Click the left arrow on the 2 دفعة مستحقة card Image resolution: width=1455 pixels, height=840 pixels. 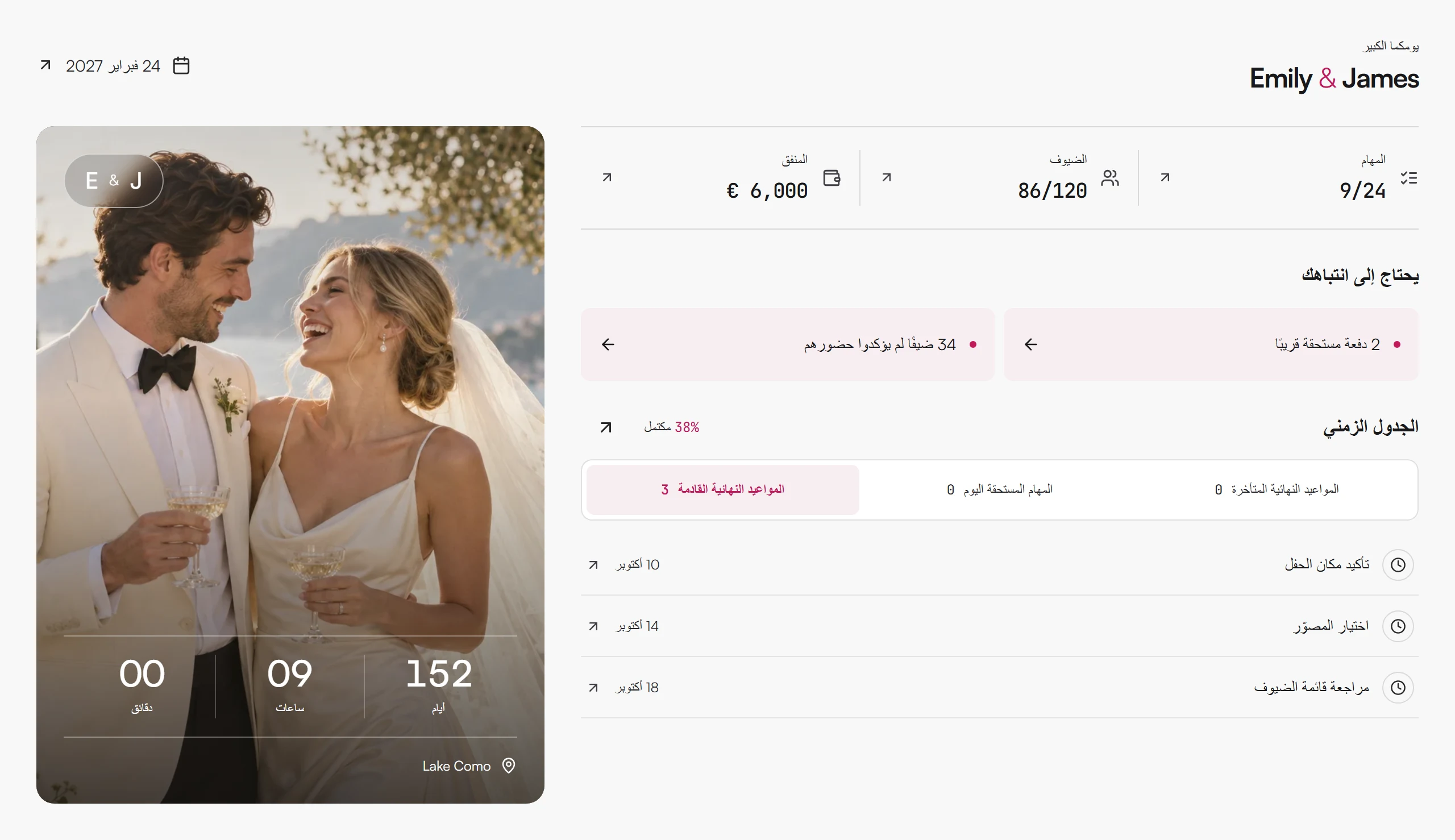(1031, 344)
